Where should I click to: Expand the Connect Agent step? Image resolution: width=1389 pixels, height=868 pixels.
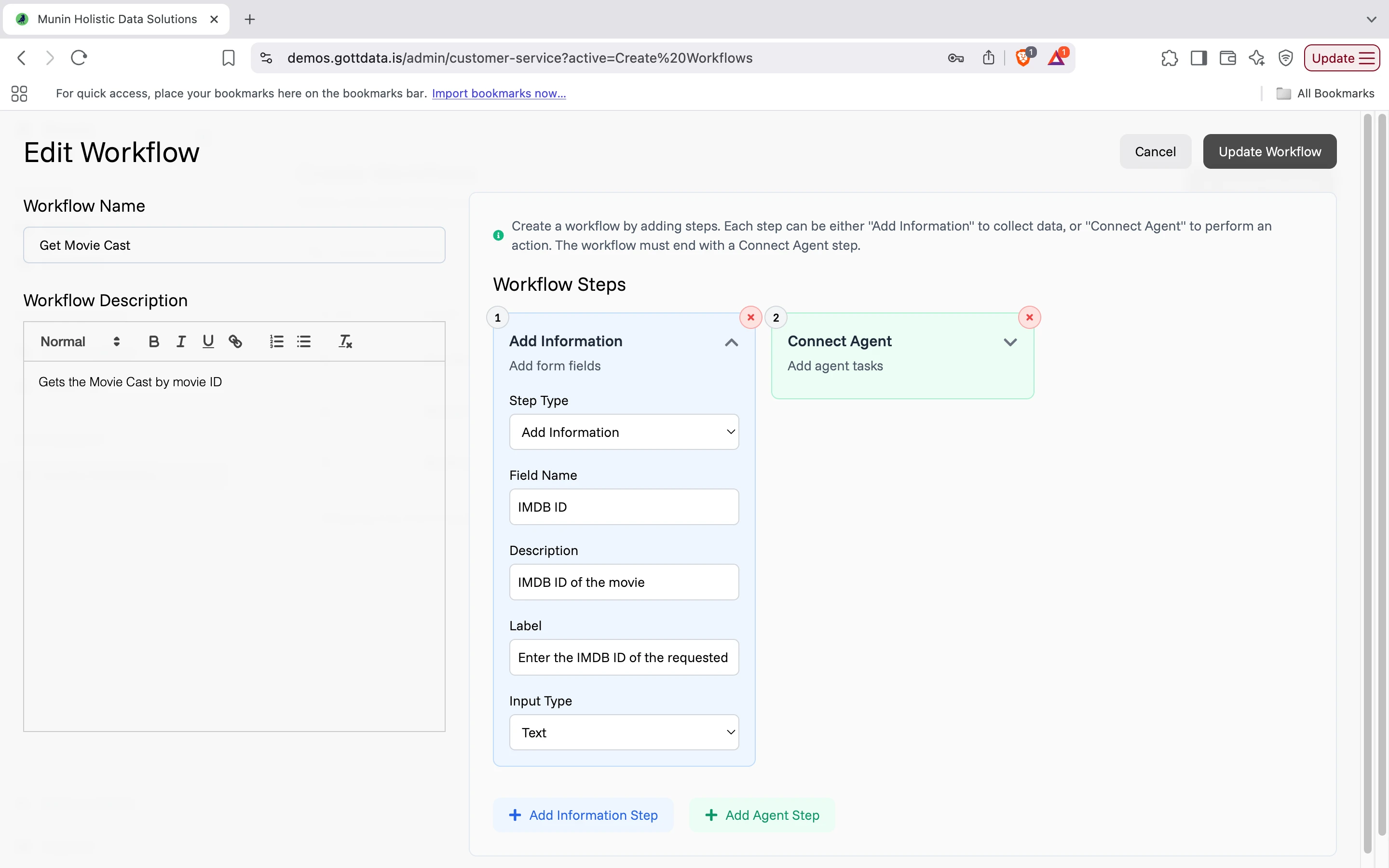[x=1010, y=342]
